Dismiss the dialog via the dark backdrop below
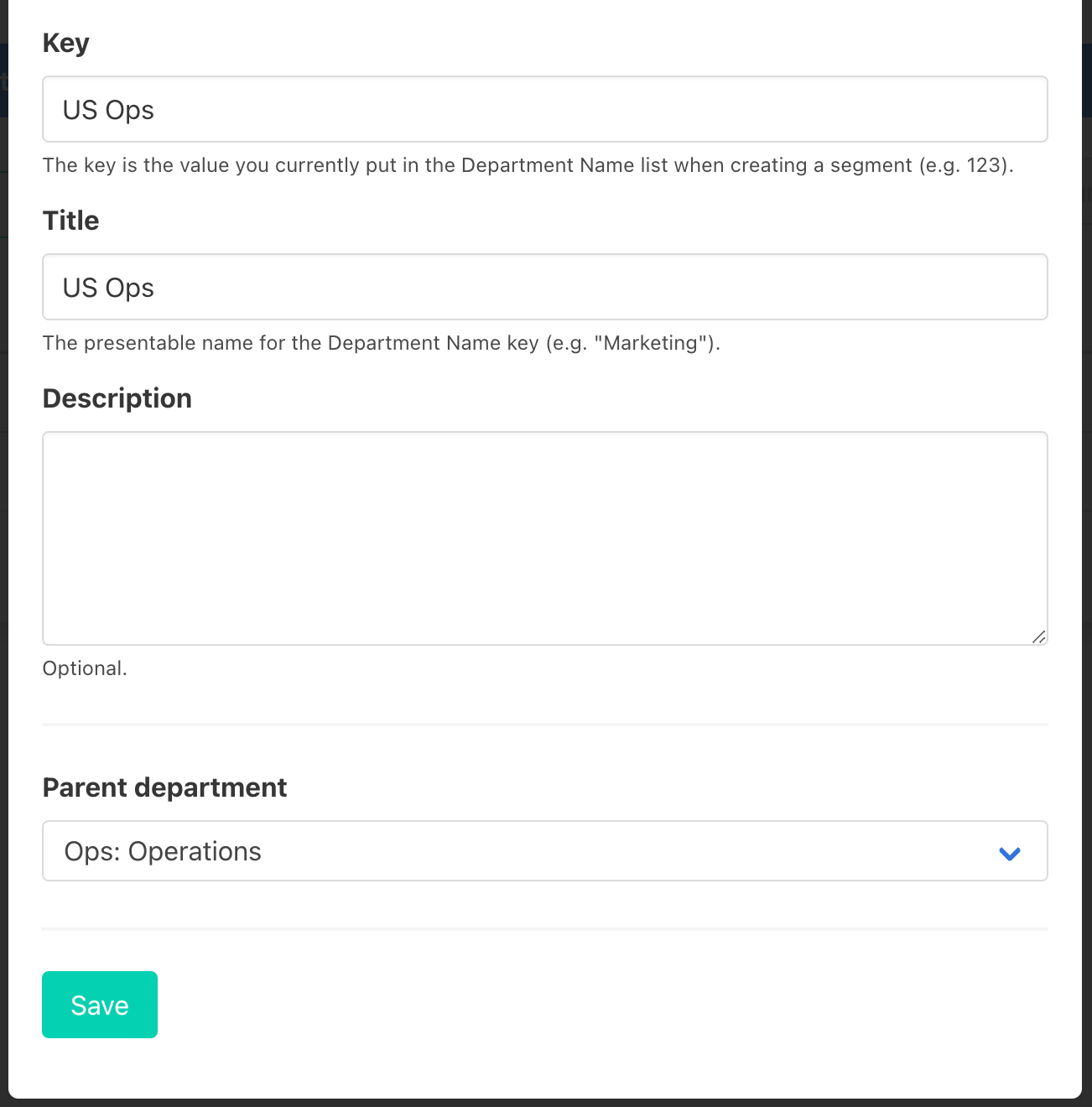The image size is (1092, 1107). [545, 1103]
